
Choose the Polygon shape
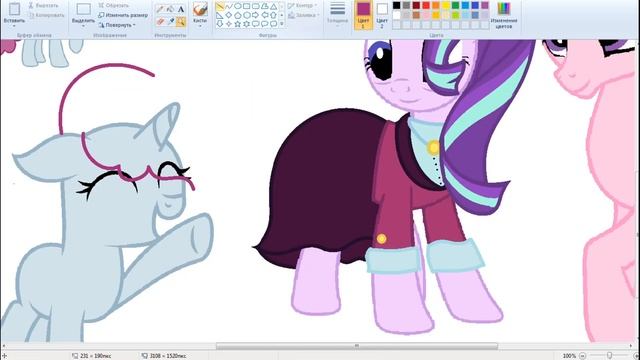pos(265,6)
